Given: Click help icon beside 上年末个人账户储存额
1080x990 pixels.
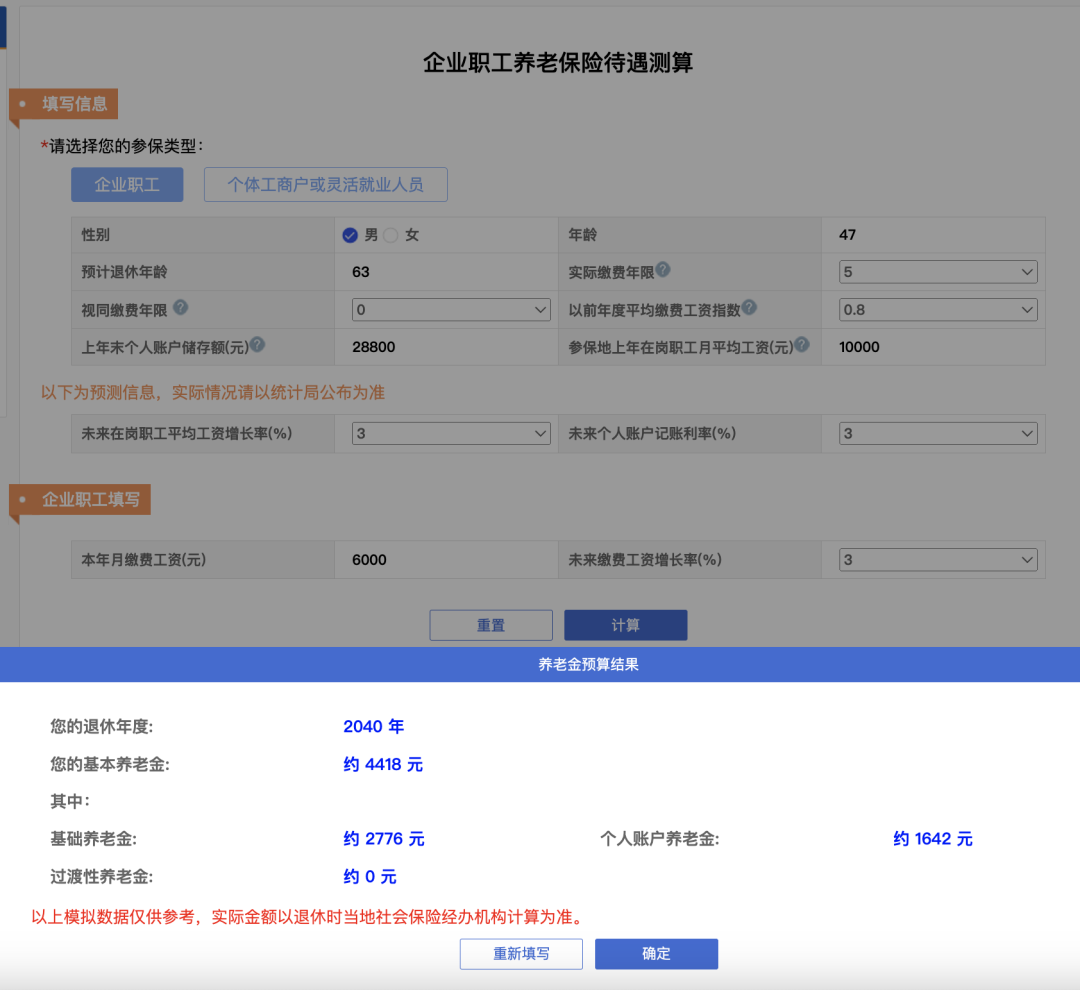Looking at the screenshot, I should click(257, 345).
